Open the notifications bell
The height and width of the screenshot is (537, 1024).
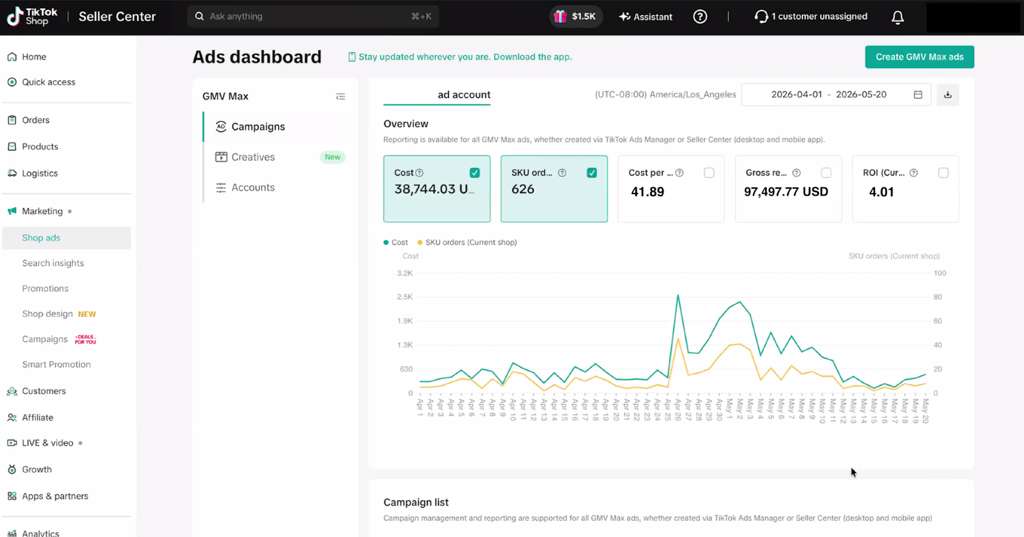pos(898,17)
